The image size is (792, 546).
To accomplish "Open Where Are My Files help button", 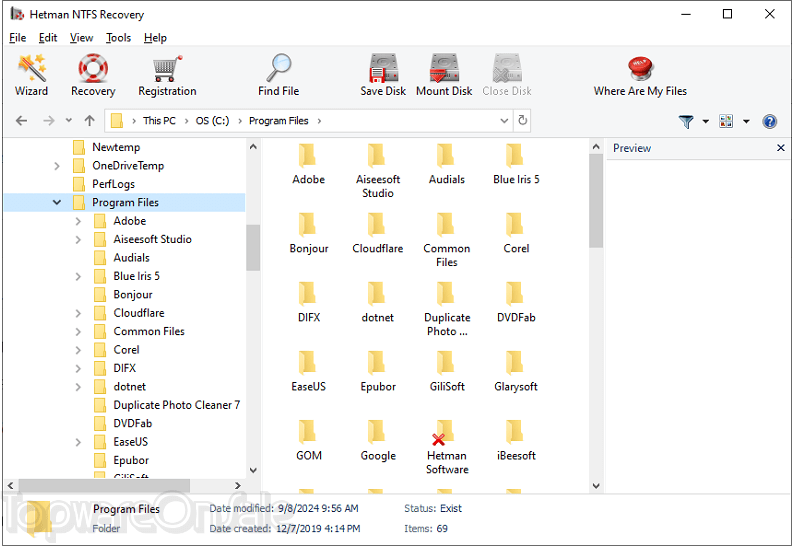I will tap(640, 76).
